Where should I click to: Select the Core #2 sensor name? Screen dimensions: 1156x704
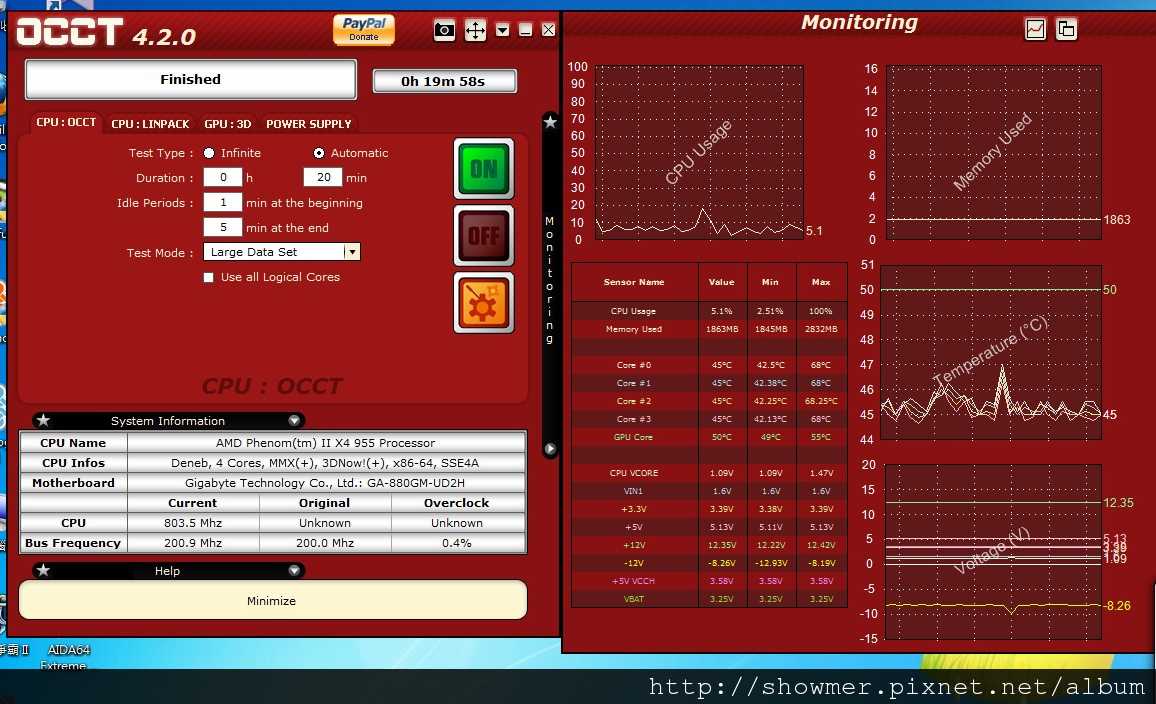pyautogui.click(x=634, y=401)
